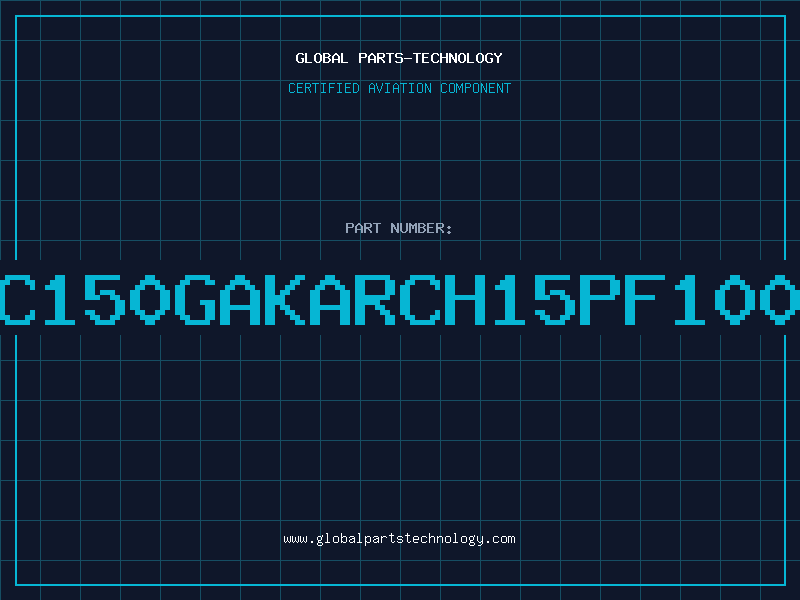The width and height of the screenshot is (800, 600).
Task: Click the 'PART NUMBER:' label
Action: pos(399,228)
